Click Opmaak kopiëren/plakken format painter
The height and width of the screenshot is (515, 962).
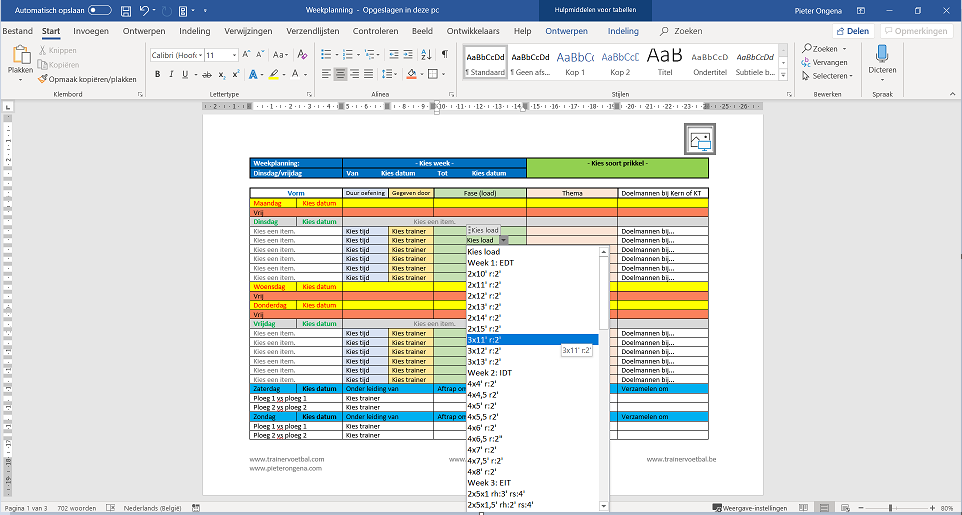tap(87, 79)
